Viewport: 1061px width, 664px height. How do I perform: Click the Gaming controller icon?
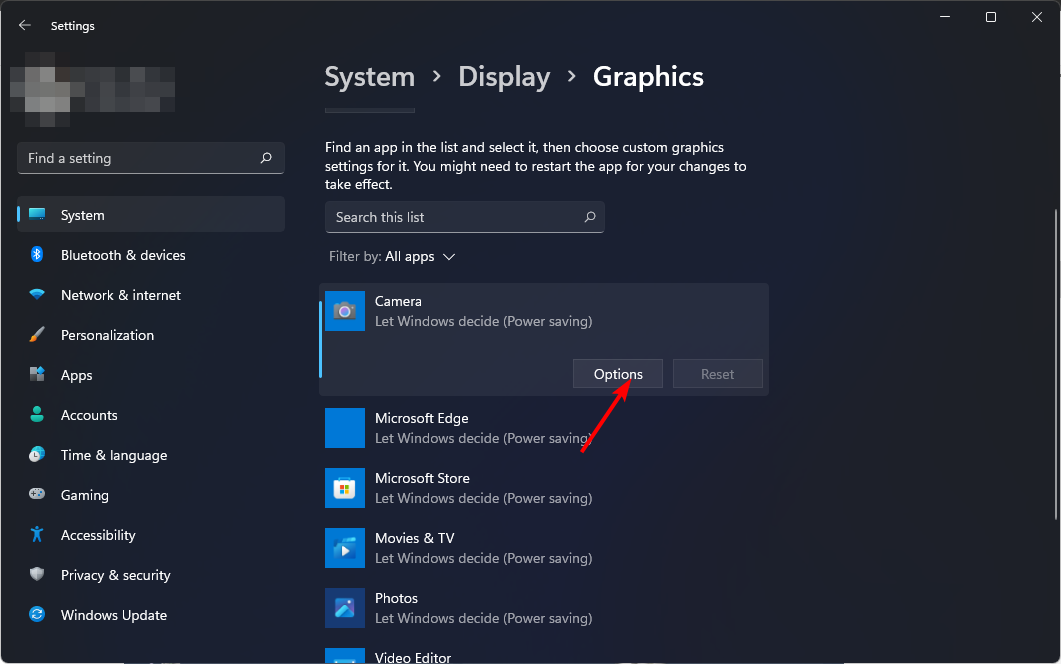37,494
